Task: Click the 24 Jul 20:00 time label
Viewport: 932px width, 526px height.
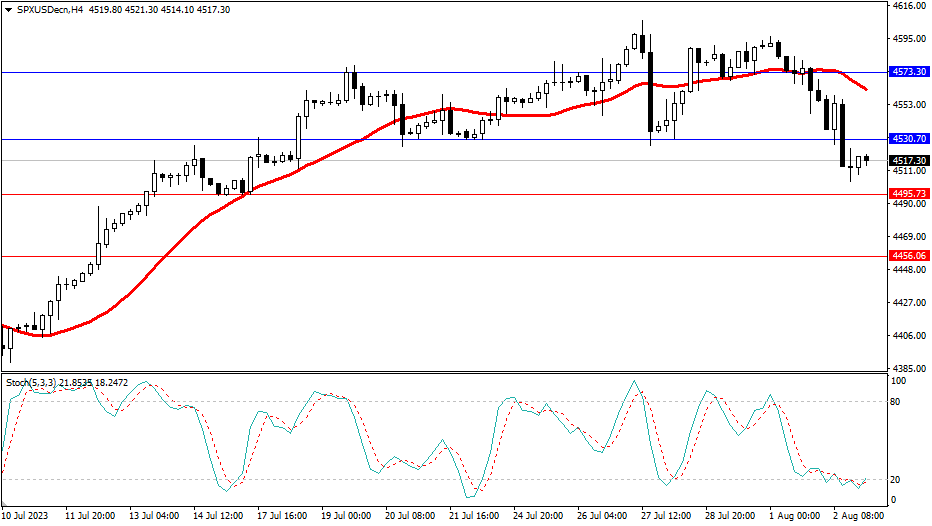Action: [538, 516]
